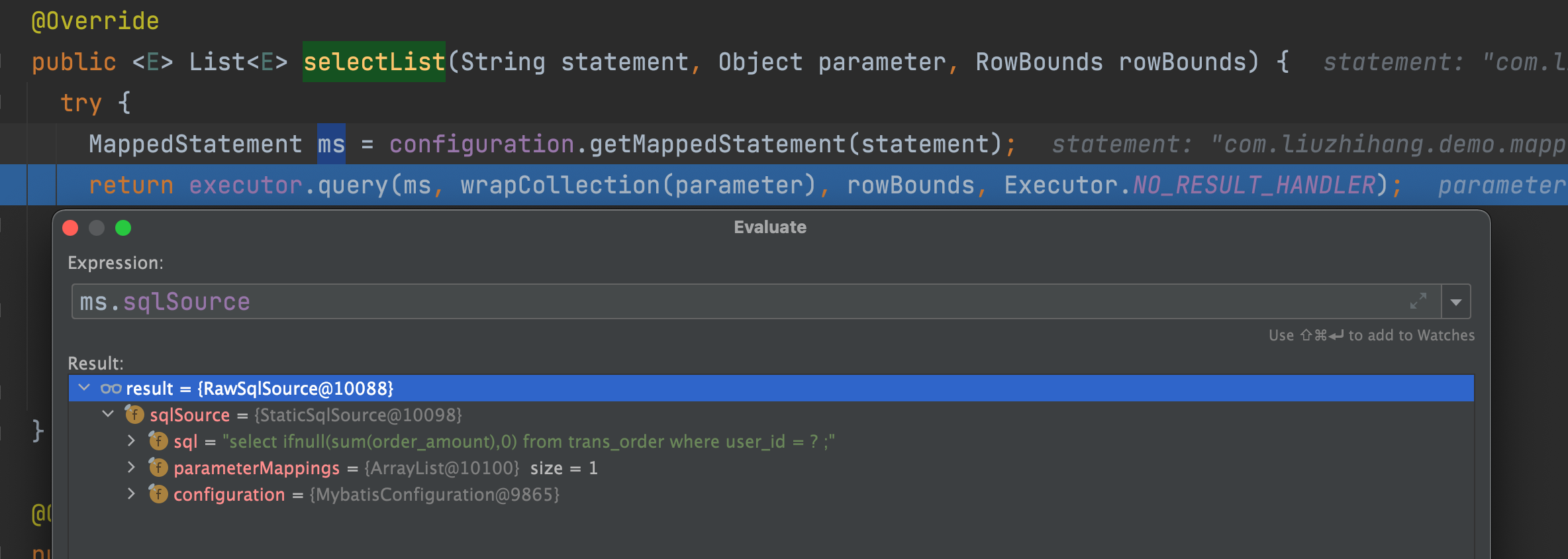Click the field icon next to sql
Screen dimensions: 1568x559
158,441
